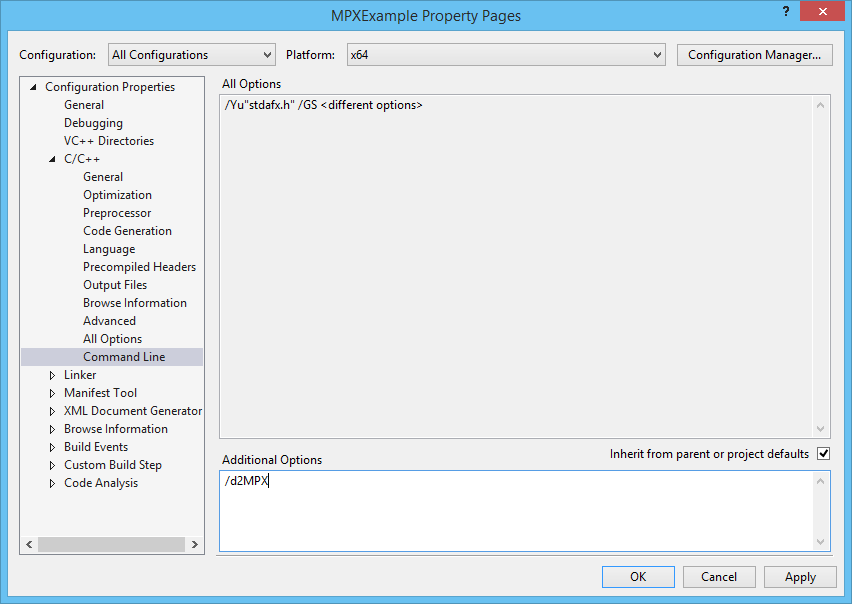Click the All Options scrollbar down arrow
This screenshot has height=604, width=852.
(x=822, y=428)
